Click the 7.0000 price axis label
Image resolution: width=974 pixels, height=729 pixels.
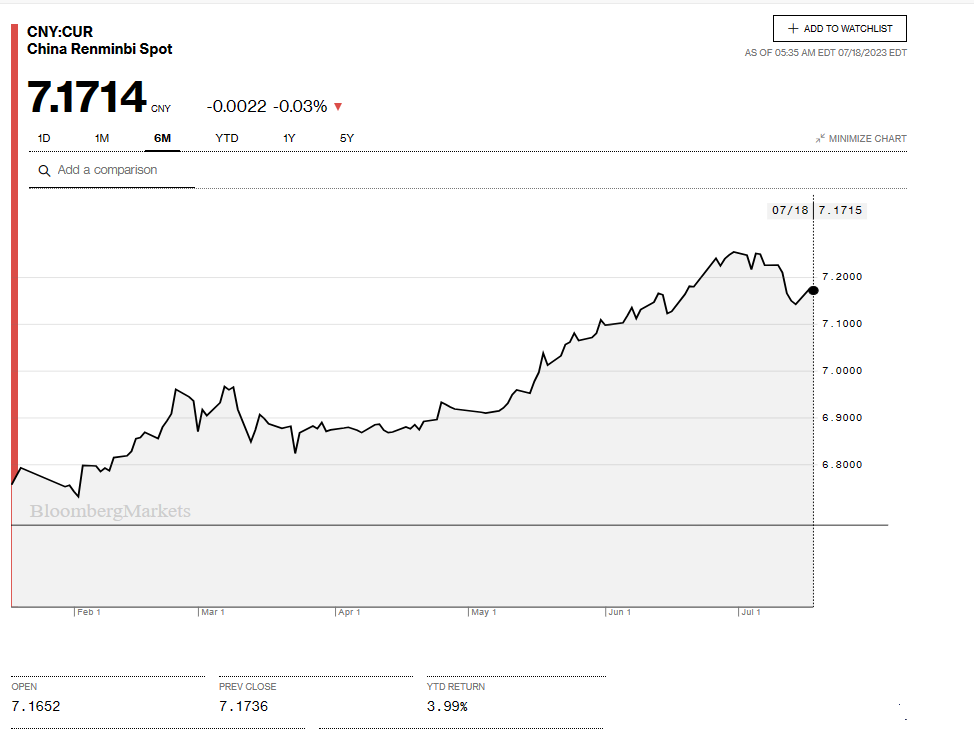(x=841, y=371)
